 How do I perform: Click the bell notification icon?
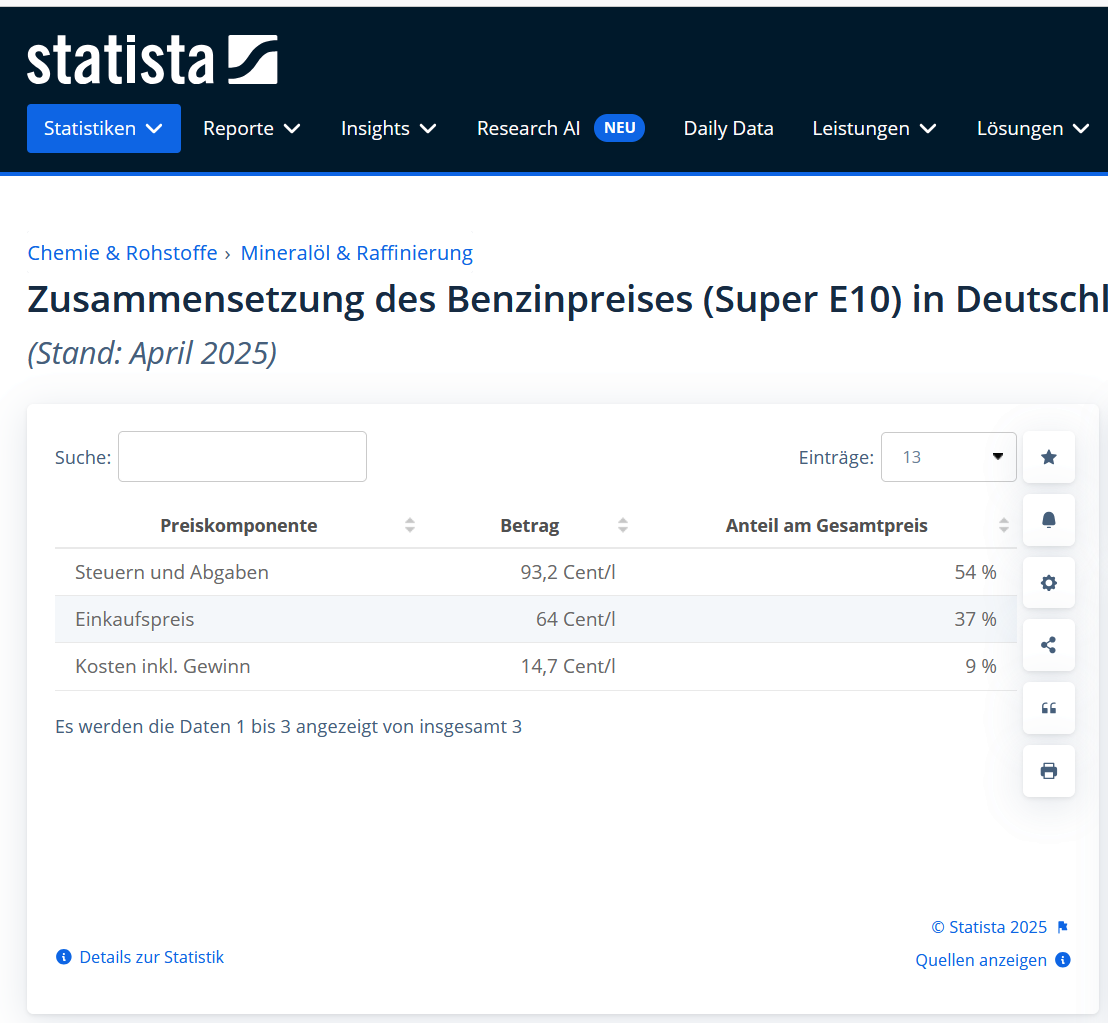(1049, 520)
